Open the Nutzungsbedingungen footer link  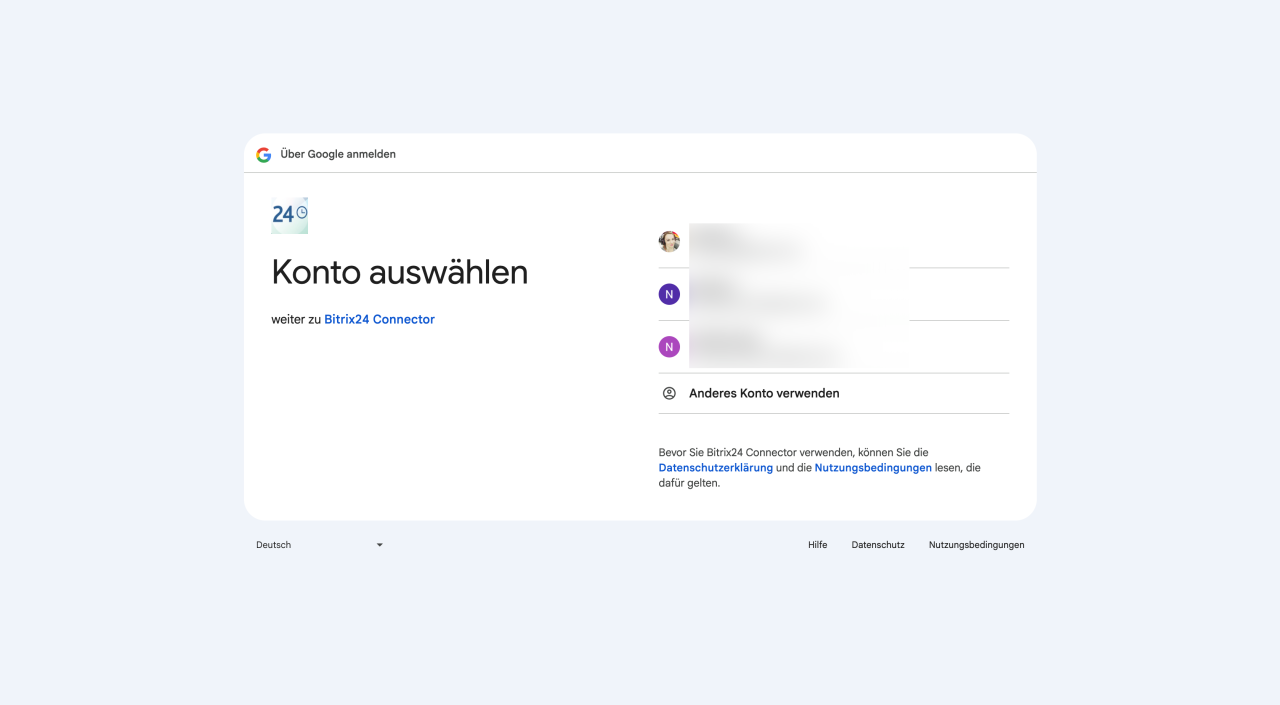point(977,545)
